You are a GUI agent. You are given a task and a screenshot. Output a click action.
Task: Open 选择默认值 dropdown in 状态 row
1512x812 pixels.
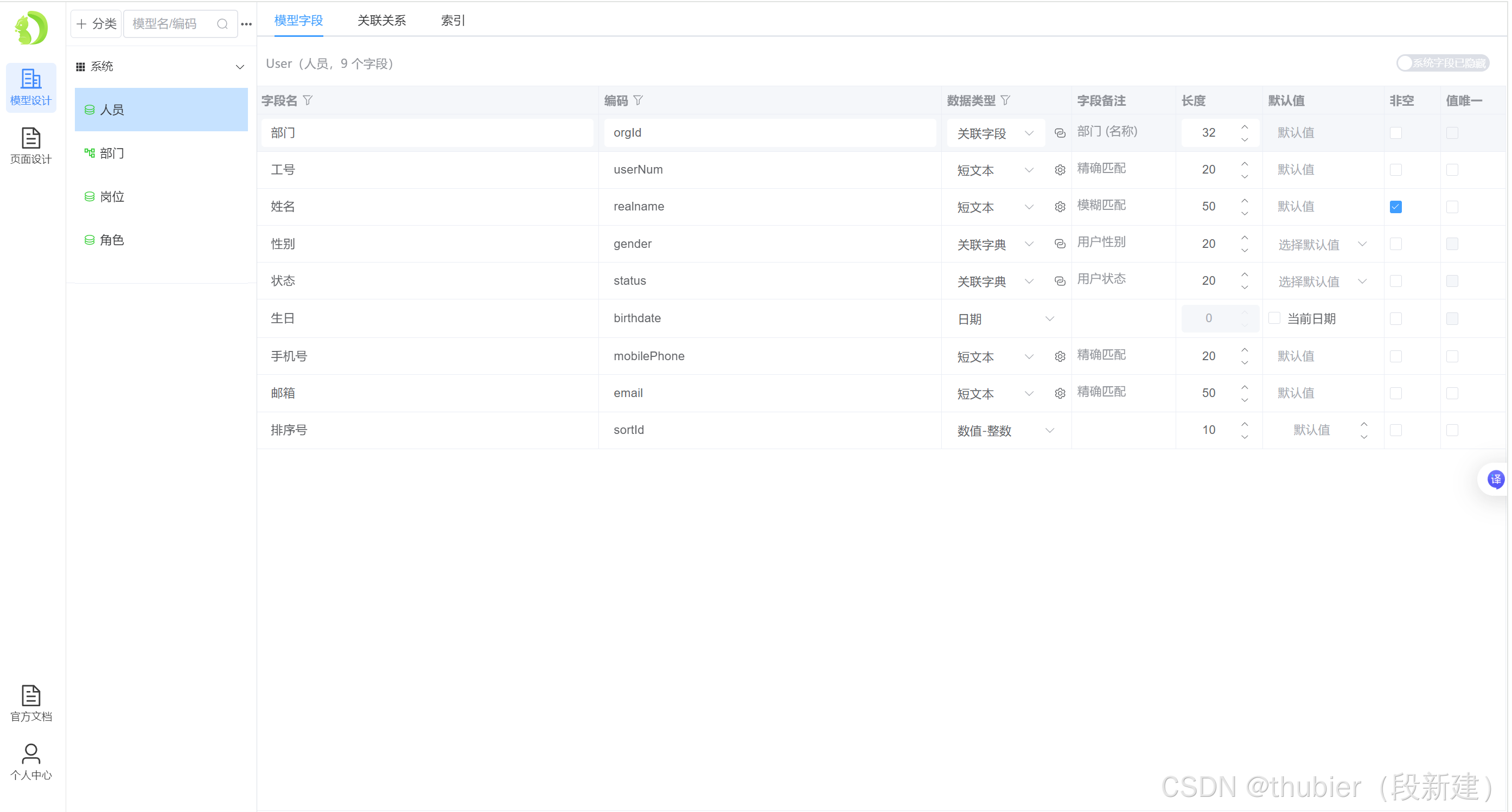coord(1322,282)
